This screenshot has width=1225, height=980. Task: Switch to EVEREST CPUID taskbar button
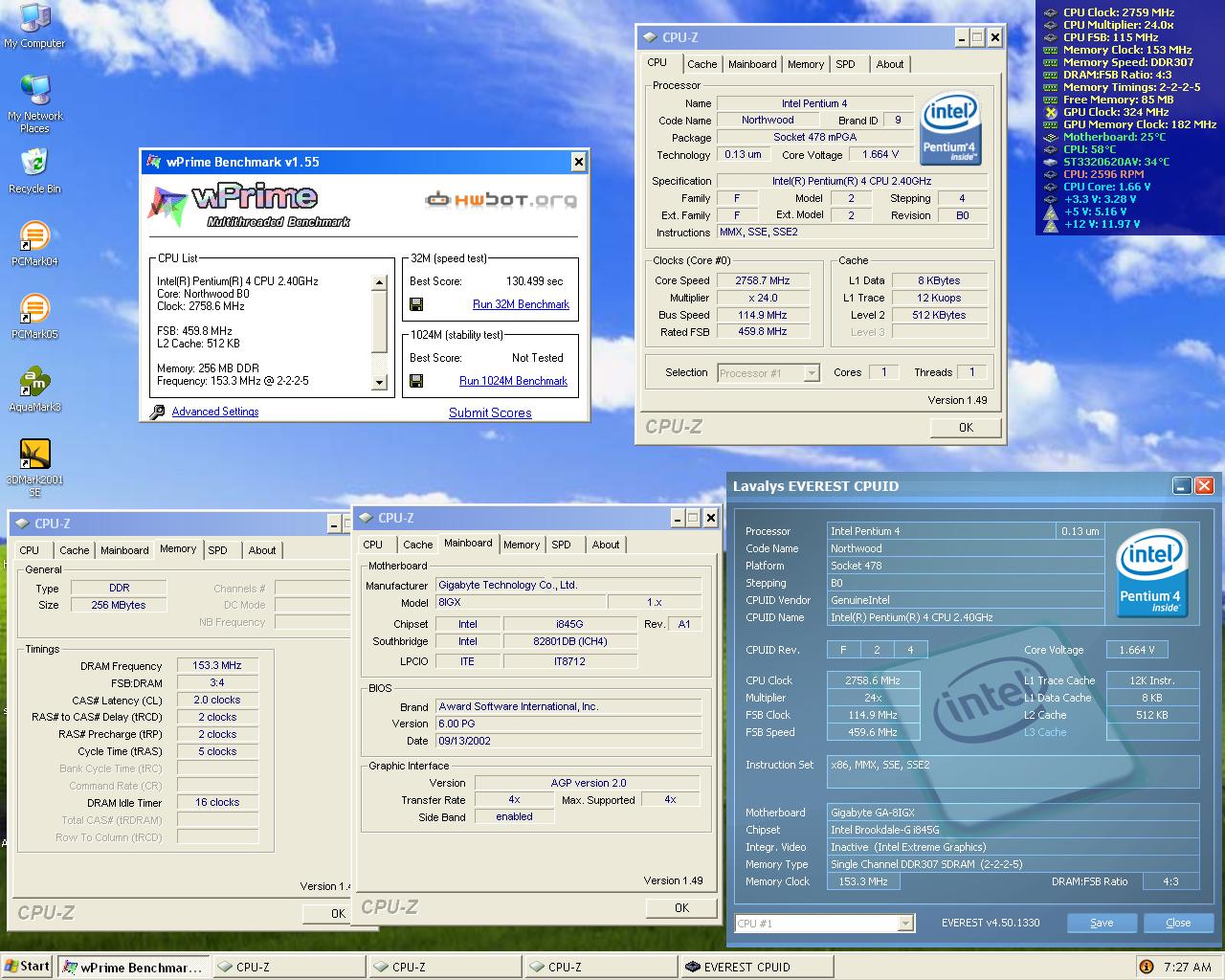click(756, 967)
